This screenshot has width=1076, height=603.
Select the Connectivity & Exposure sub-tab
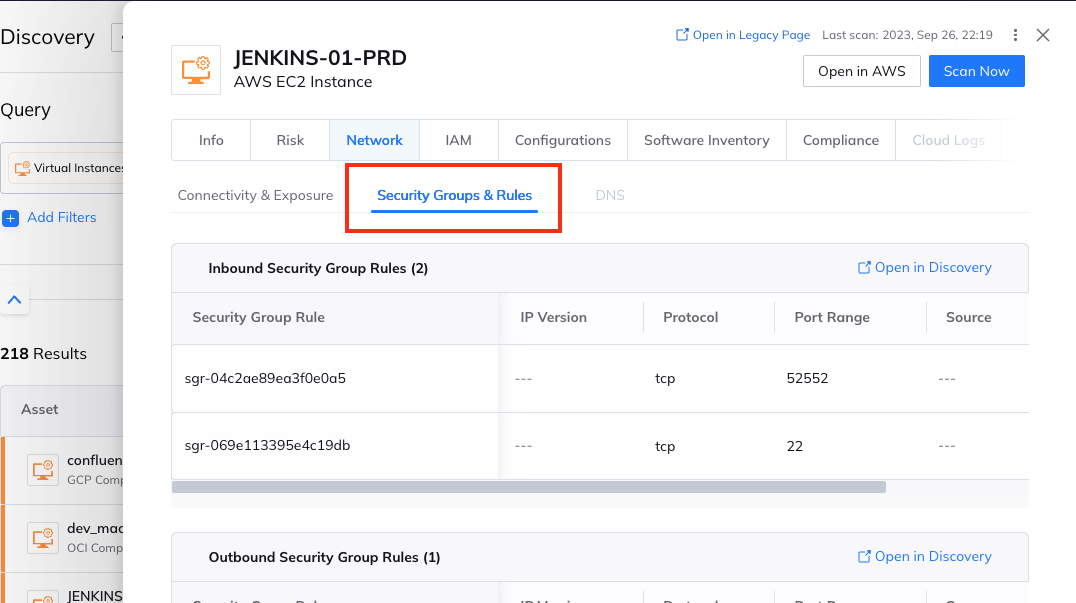point(255,196)
